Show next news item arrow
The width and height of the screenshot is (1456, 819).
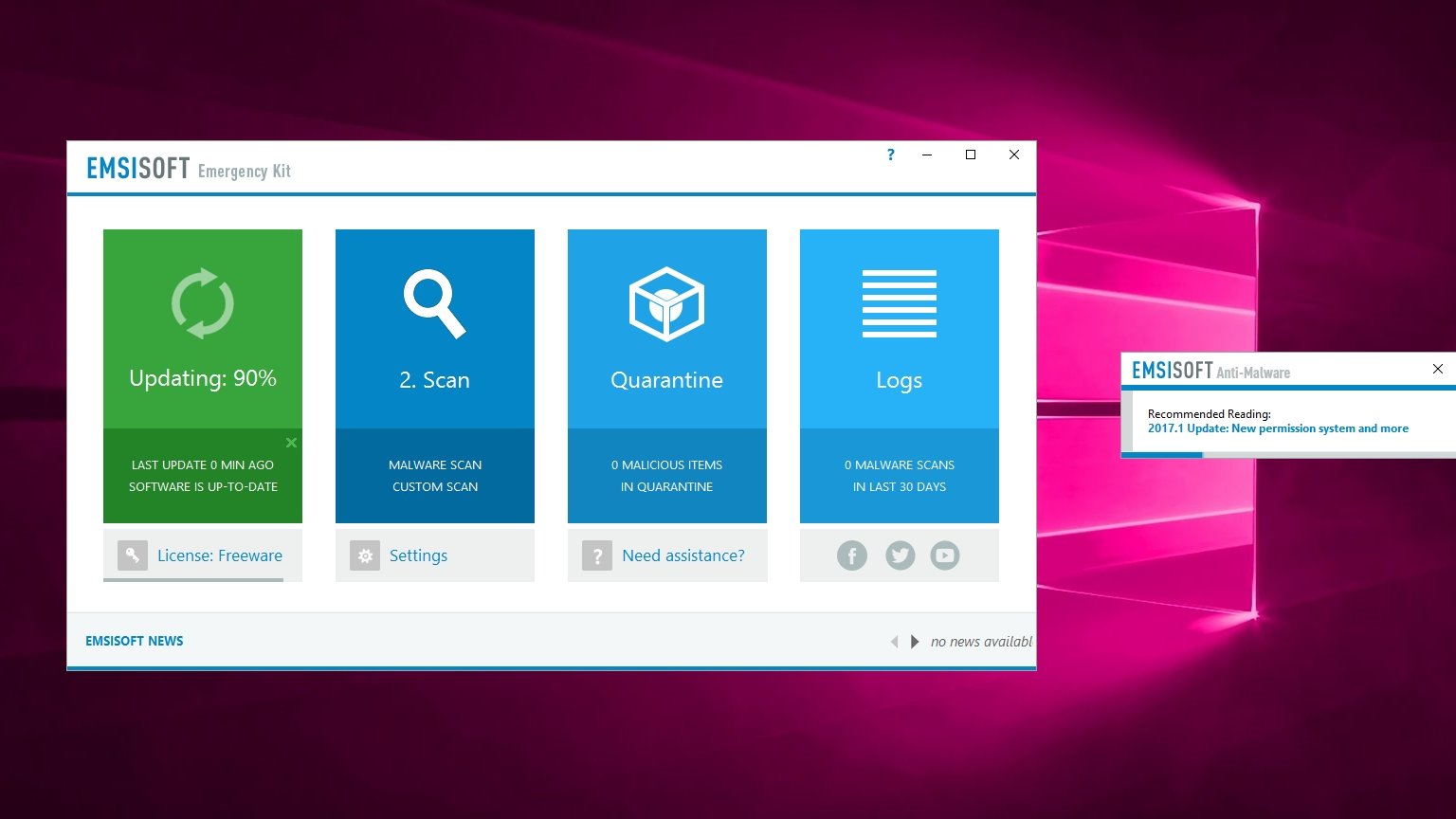(x=915, y=642)
